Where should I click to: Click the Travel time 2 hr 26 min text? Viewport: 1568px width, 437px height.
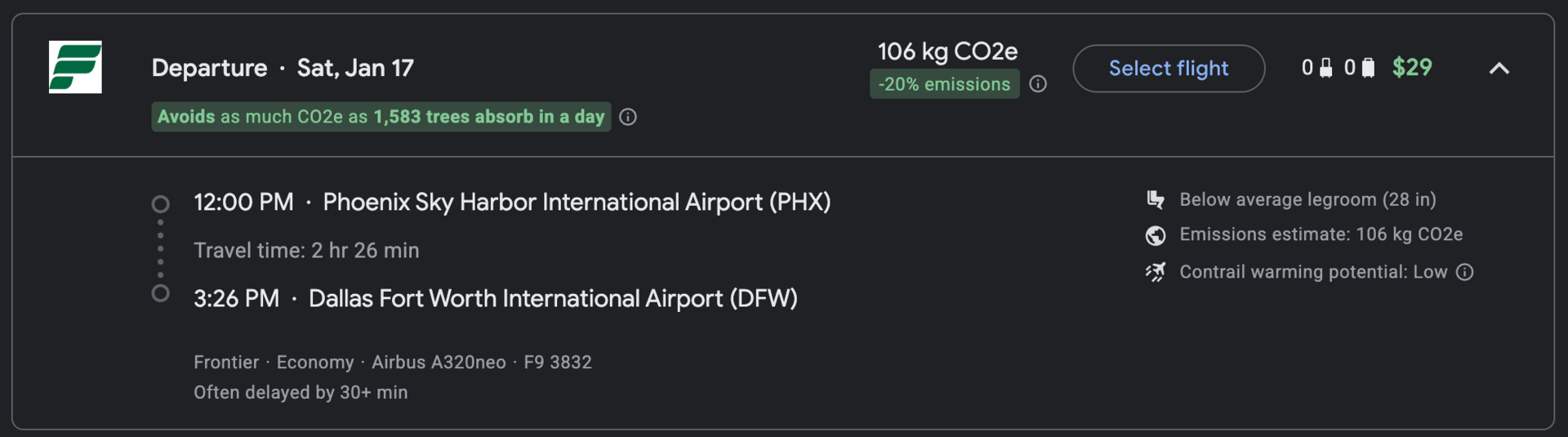(306, 250)
